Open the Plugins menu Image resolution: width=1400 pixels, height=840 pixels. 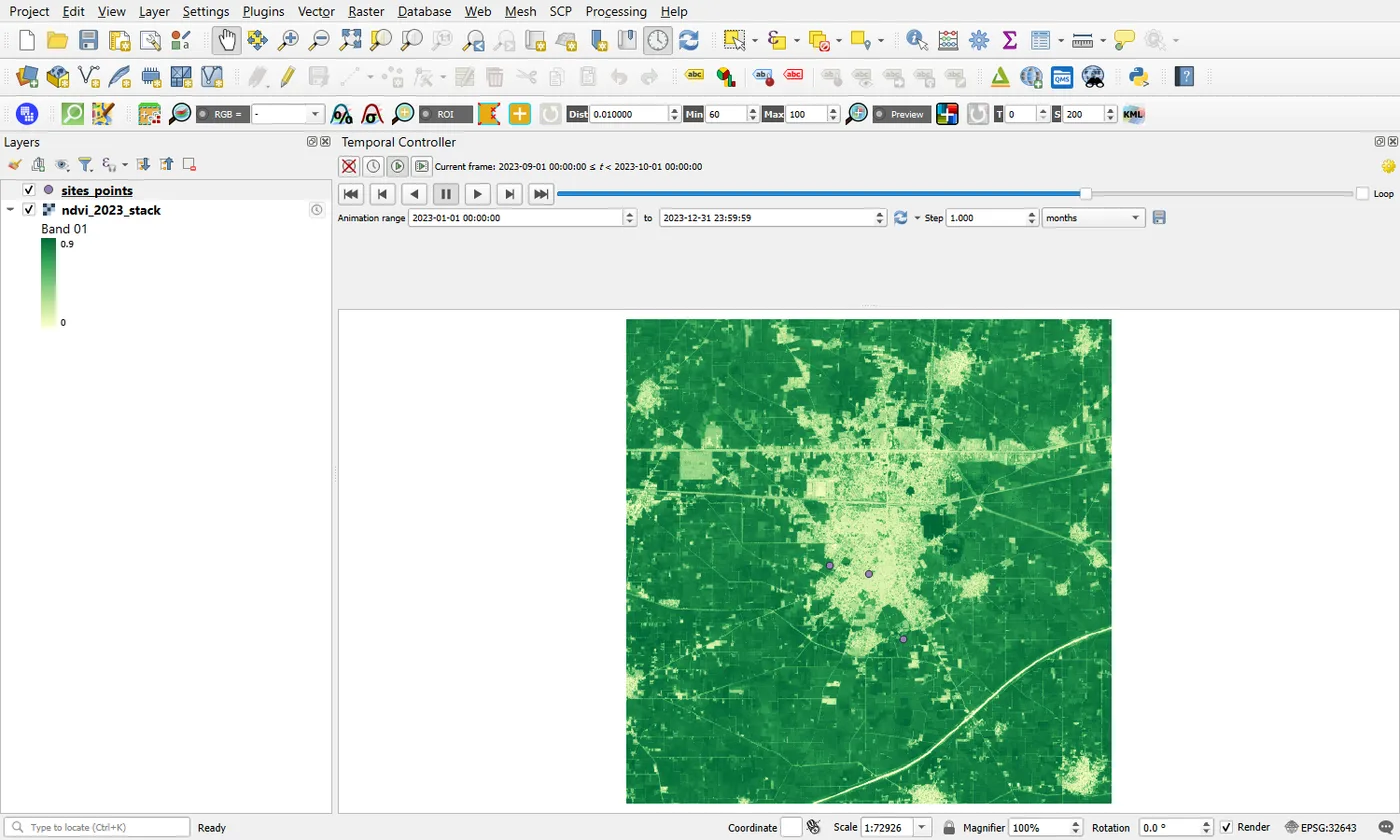click(263, 11)
